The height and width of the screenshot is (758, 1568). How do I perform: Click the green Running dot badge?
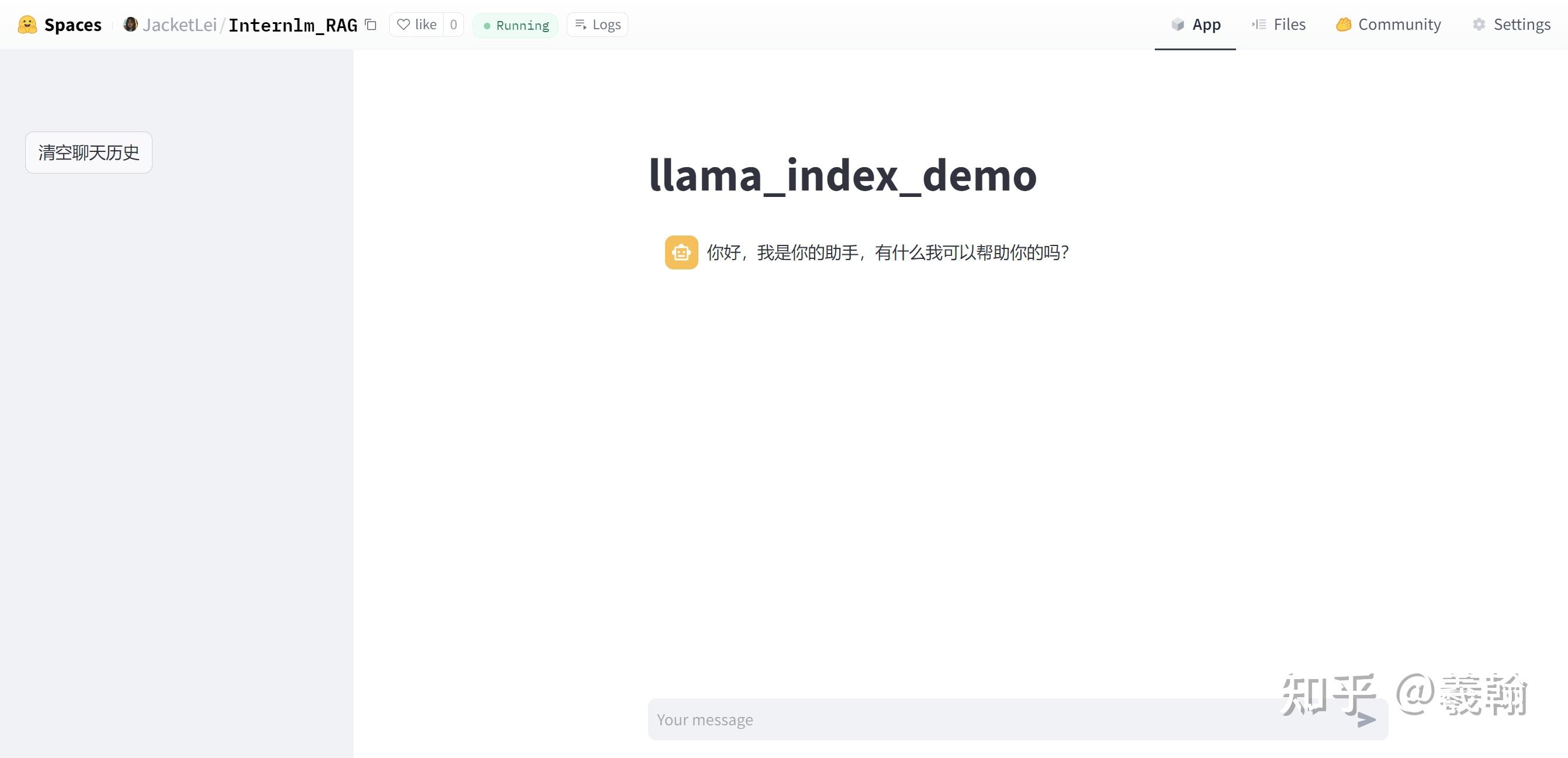487,25
